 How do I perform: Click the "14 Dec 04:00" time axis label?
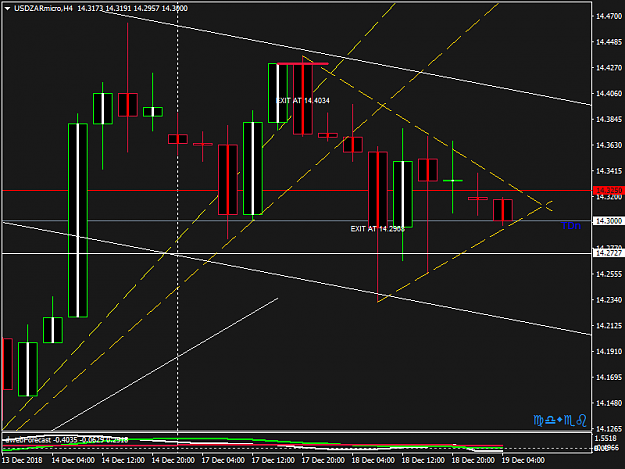click(73, 460)
